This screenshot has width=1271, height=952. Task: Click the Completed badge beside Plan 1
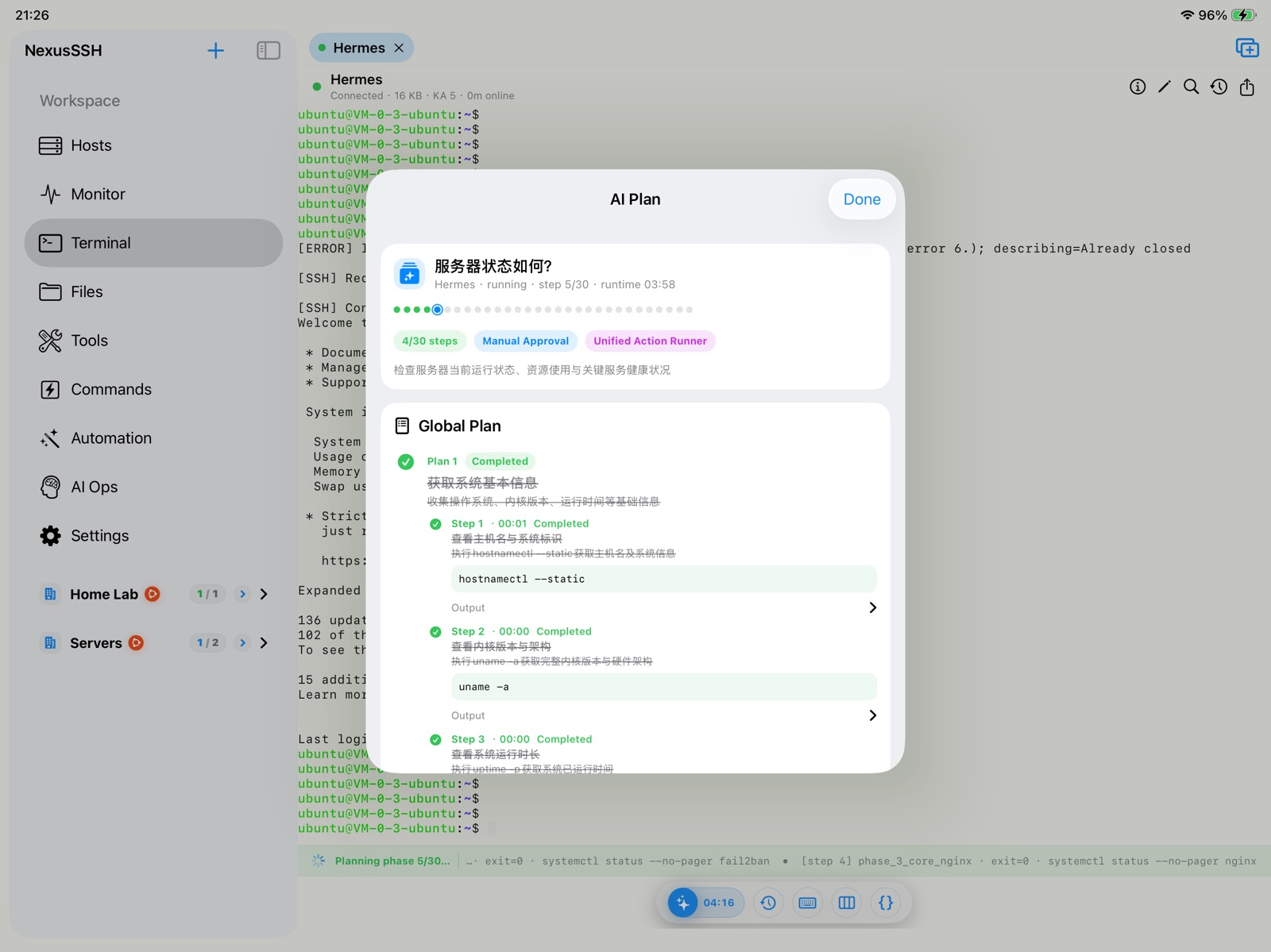coord(500,461)
